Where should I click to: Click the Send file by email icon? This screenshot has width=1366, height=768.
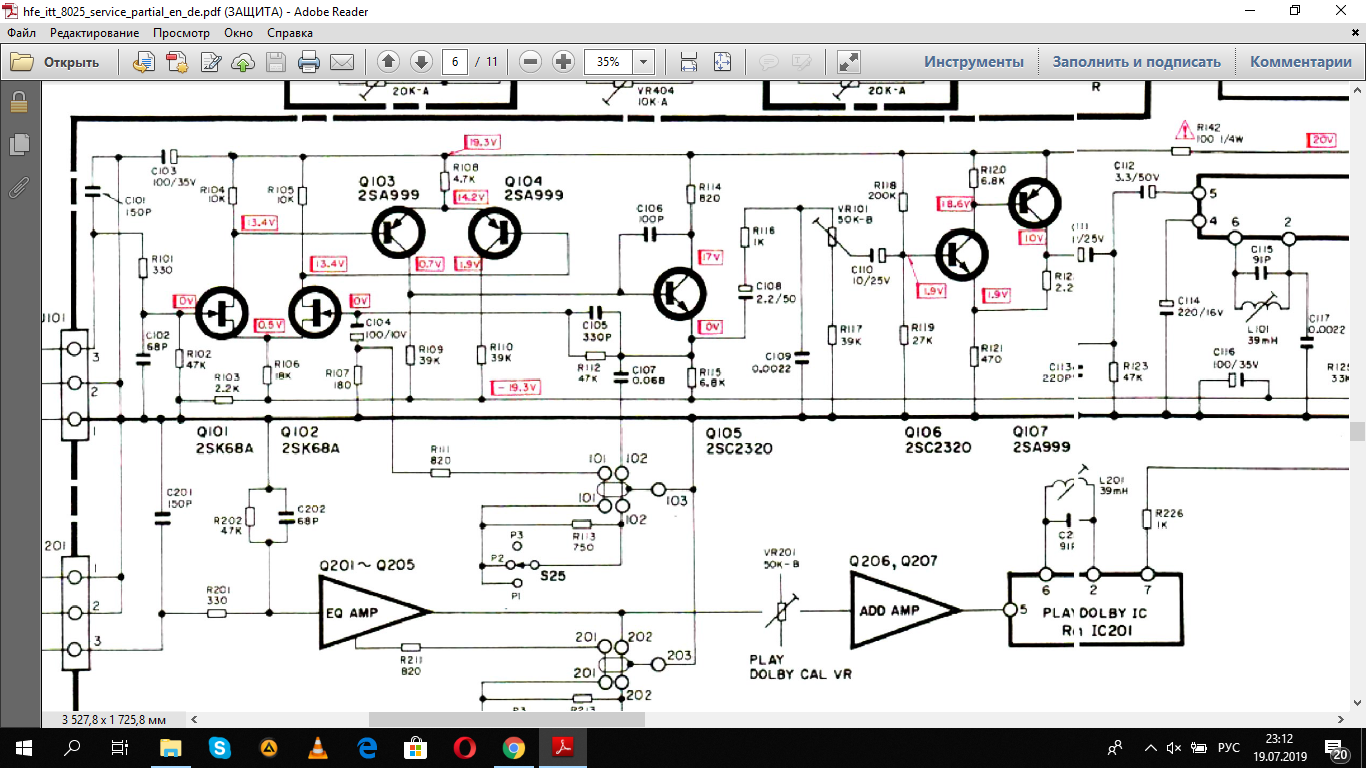(x=342, y=62)
